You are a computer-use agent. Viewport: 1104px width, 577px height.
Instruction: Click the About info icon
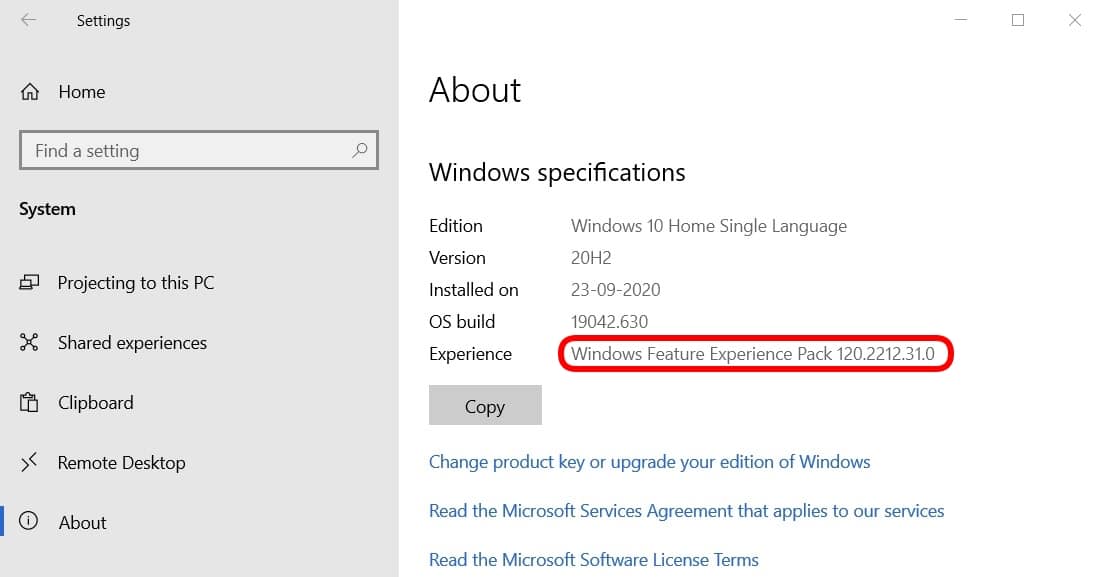click(x=28, y=521)
